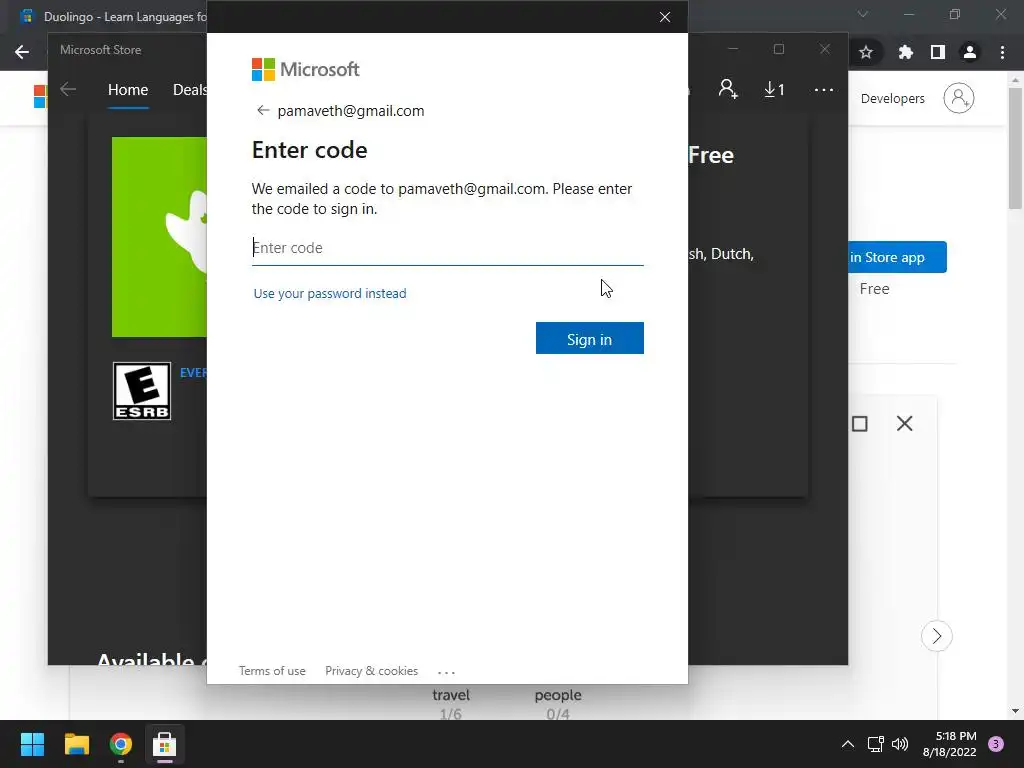Click the Microsoft logo on the web page
The width and height of the screenshot is (1024, 768).
click(40, 97)
